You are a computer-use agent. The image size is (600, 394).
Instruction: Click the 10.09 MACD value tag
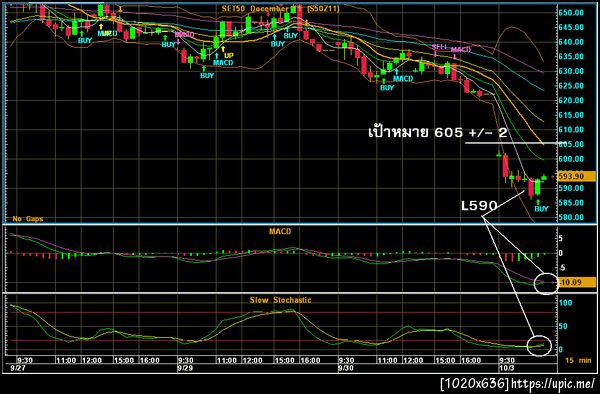[577, 282]
